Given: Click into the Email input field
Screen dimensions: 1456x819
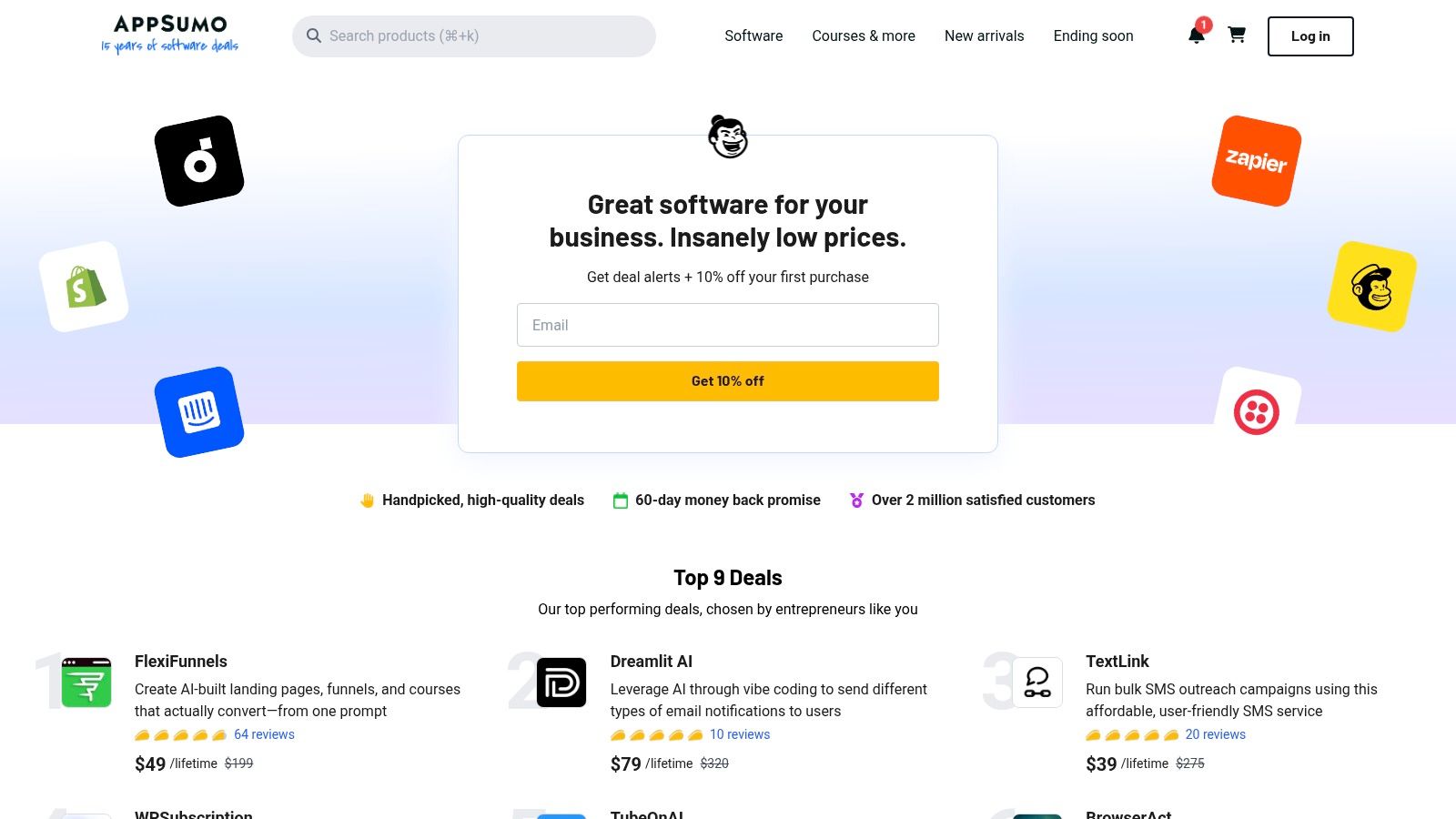Looking at the screenshot, I should [x=727, y=325].
